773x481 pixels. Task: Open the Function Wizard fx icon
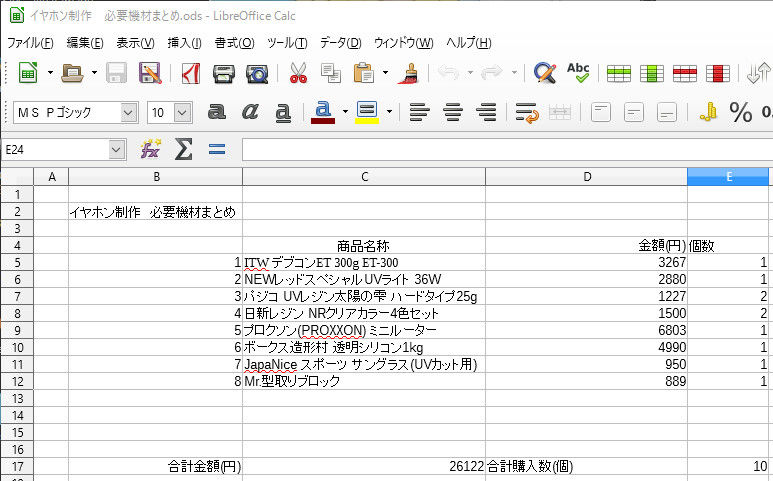150,149
